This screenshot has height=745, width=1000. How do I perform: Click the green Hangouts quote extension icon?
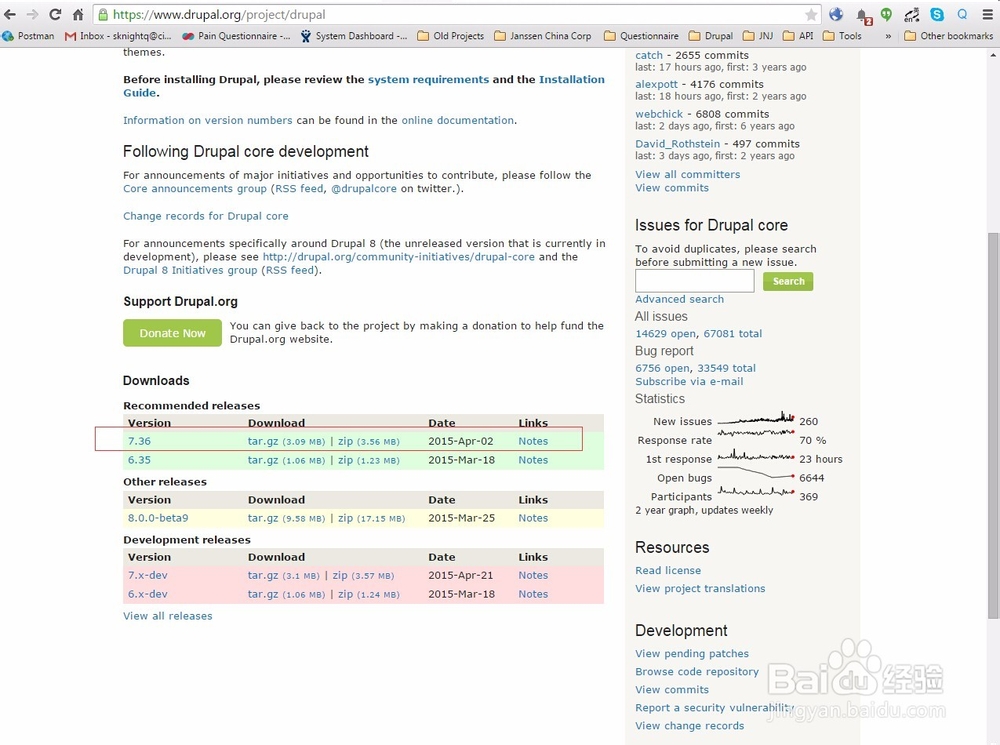[x=886, y=14]
